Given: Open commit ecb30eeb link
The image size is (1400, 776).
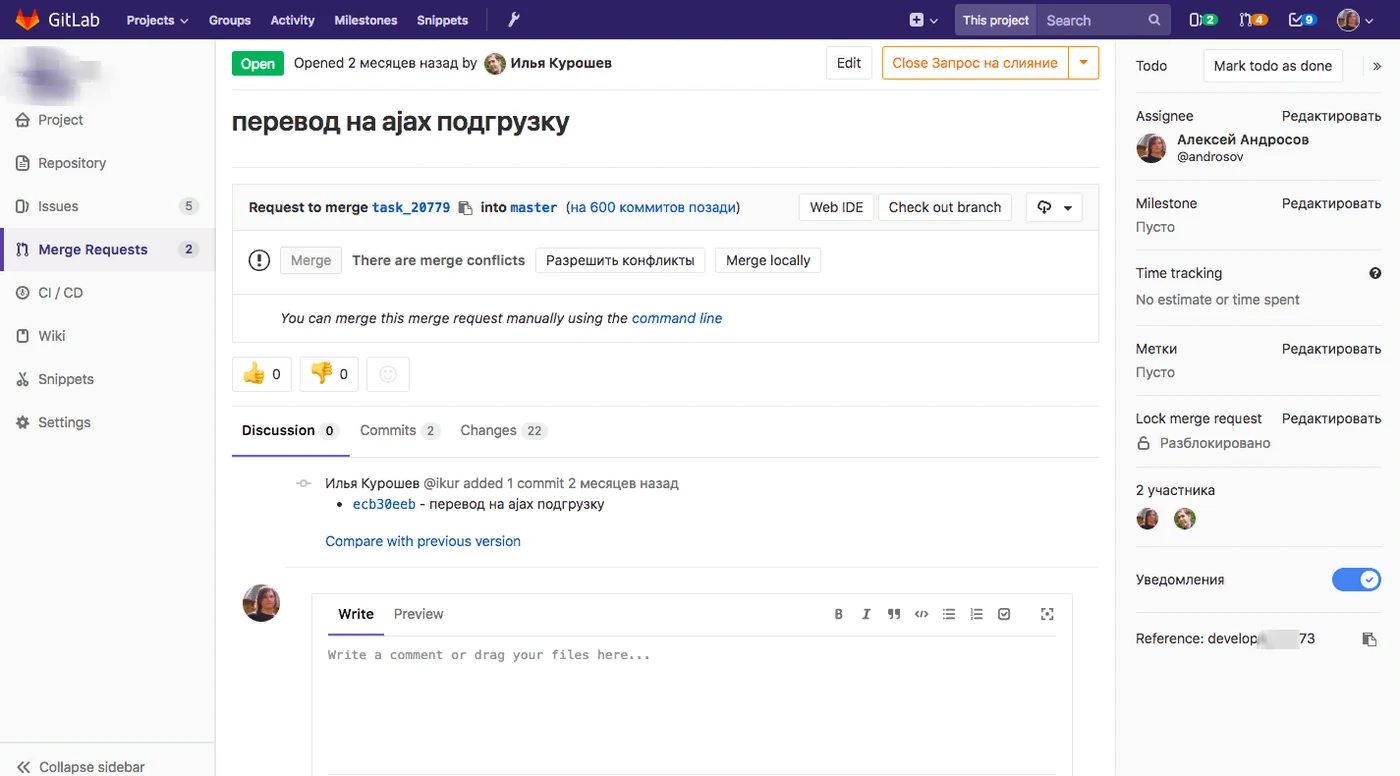Looking at the screenshot, I should (x=384, y=504).
